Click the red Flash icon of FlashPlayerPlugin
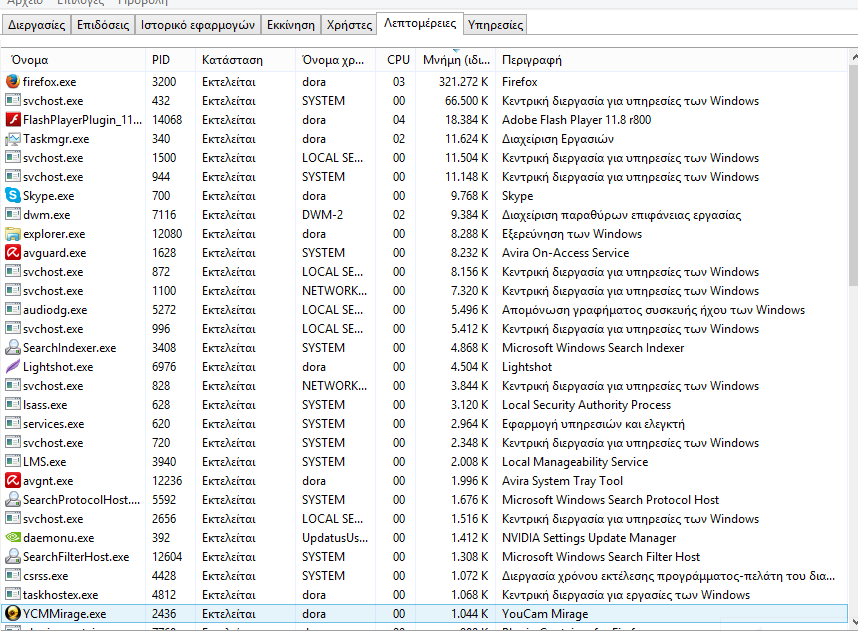This screenshot has width=858, height=631. click(x=13, y=119)
